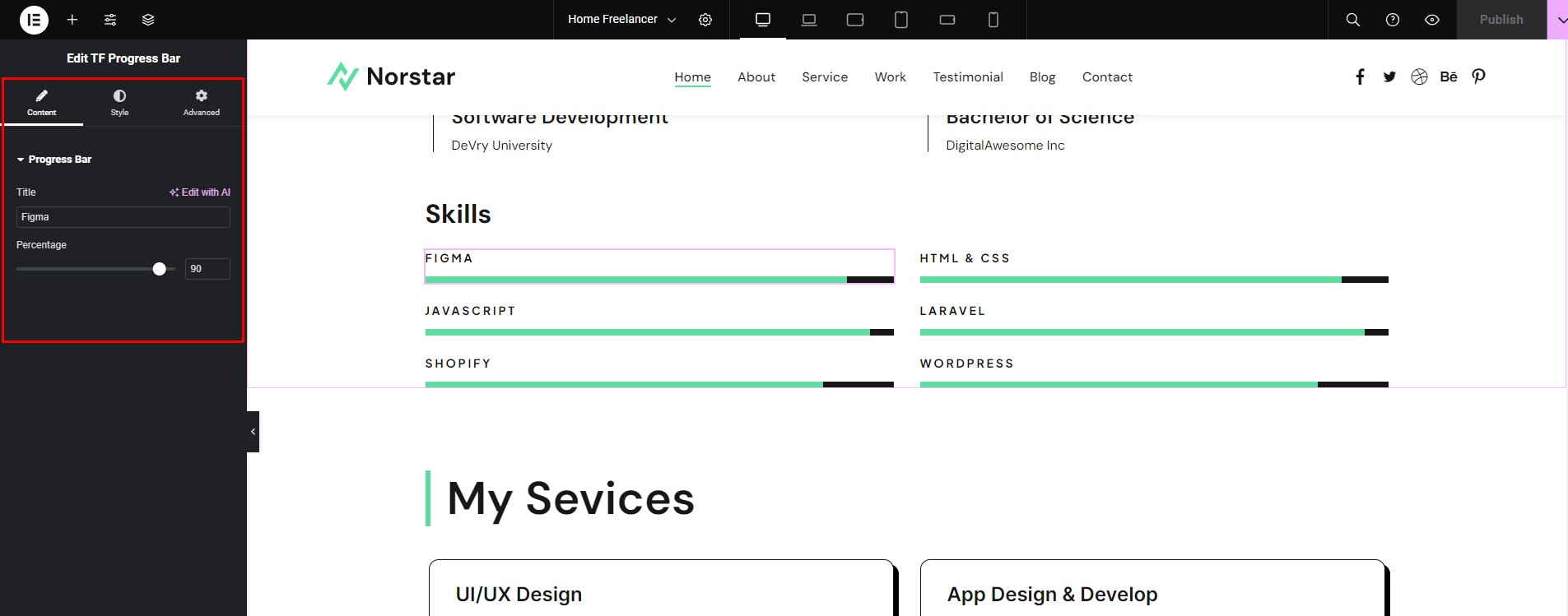The image size is (1568, 616).
Task: Open the Testimonial nav link
Action: tap(968, 77)
